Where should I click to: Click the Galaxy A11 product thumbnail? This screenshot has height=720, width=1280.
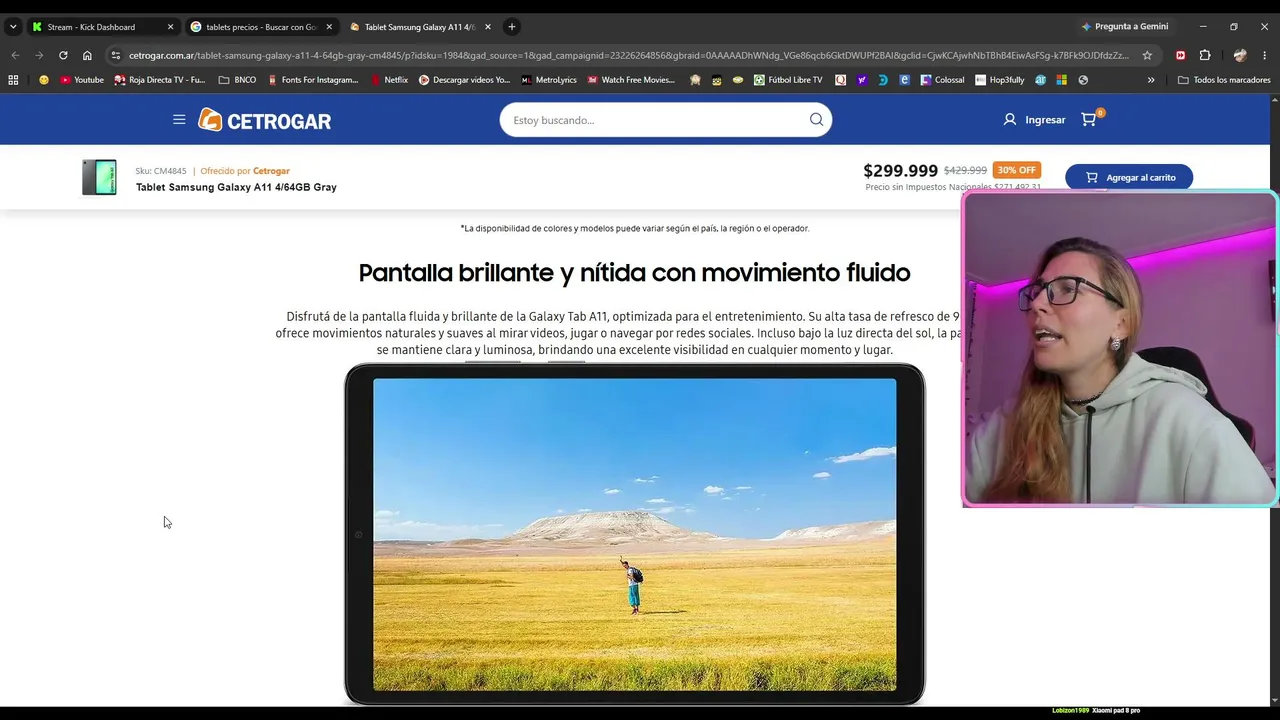pos(99,178)
